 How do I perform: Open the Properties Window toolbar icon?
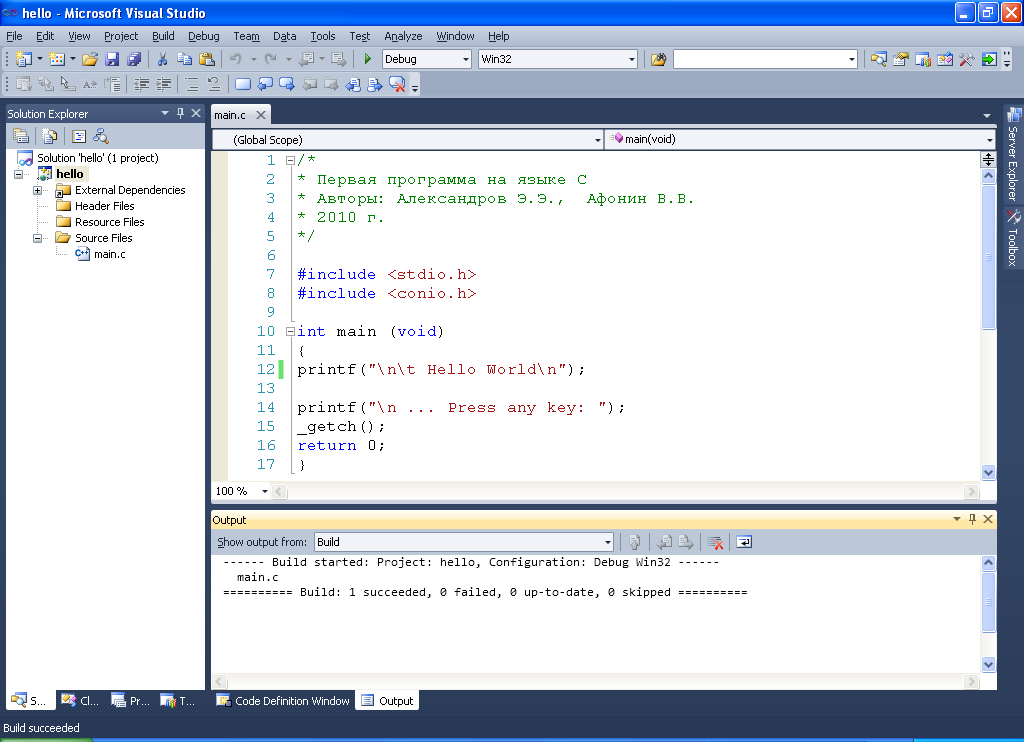(x=901, y=59)
